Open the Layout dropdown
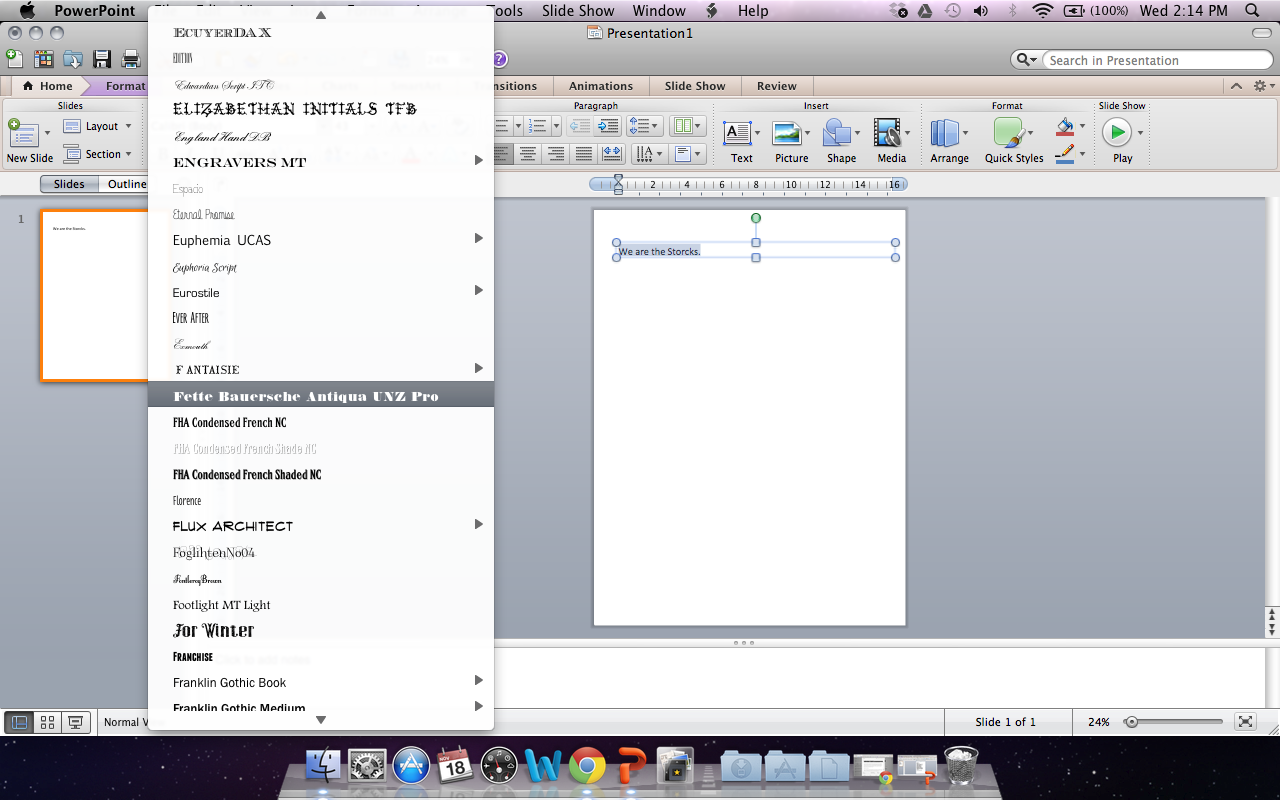 [x=97, y=126]
